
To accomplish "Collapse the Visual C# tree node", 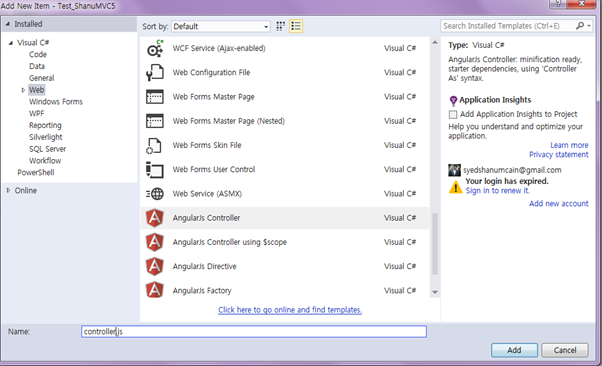I will click(10, 43).
